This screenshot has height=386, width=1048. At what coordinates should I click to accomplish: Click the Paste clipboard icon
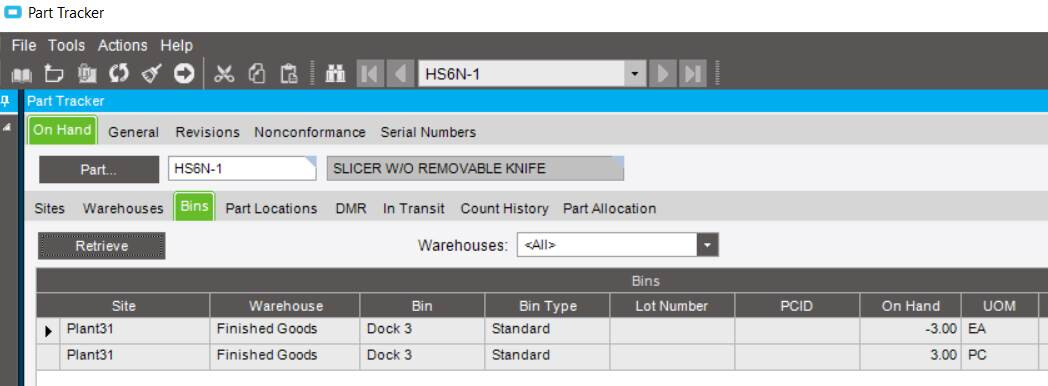pyautogui.click(x=289, y=73)
